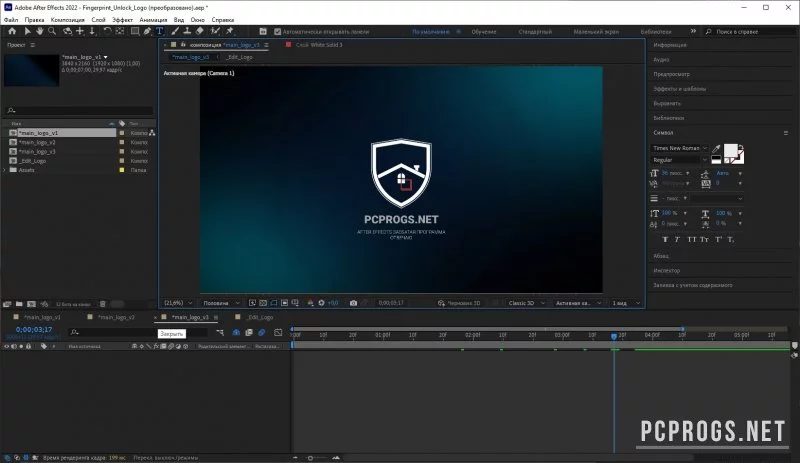Toggle the Faux Bold button
Viewport: 800px width, 463px height.
[665, 239]
